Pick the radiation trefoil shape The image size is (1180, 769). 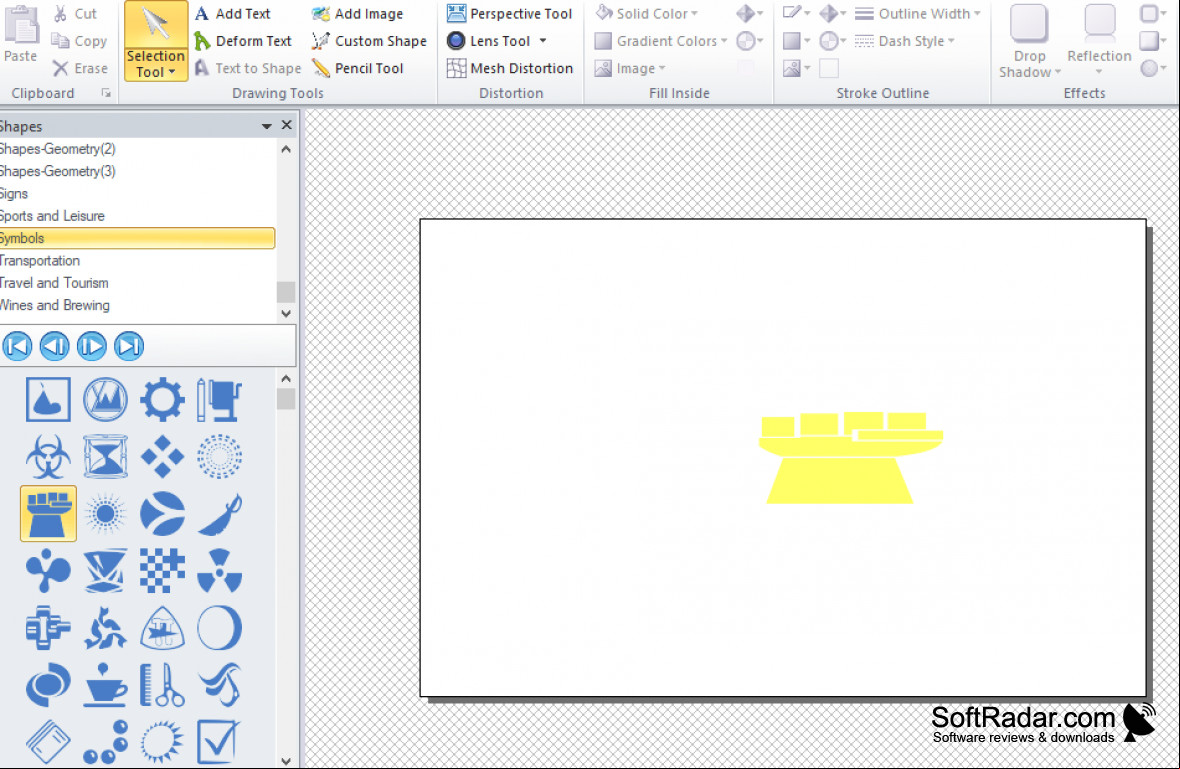pyautogui.click(x=219, y=571)
